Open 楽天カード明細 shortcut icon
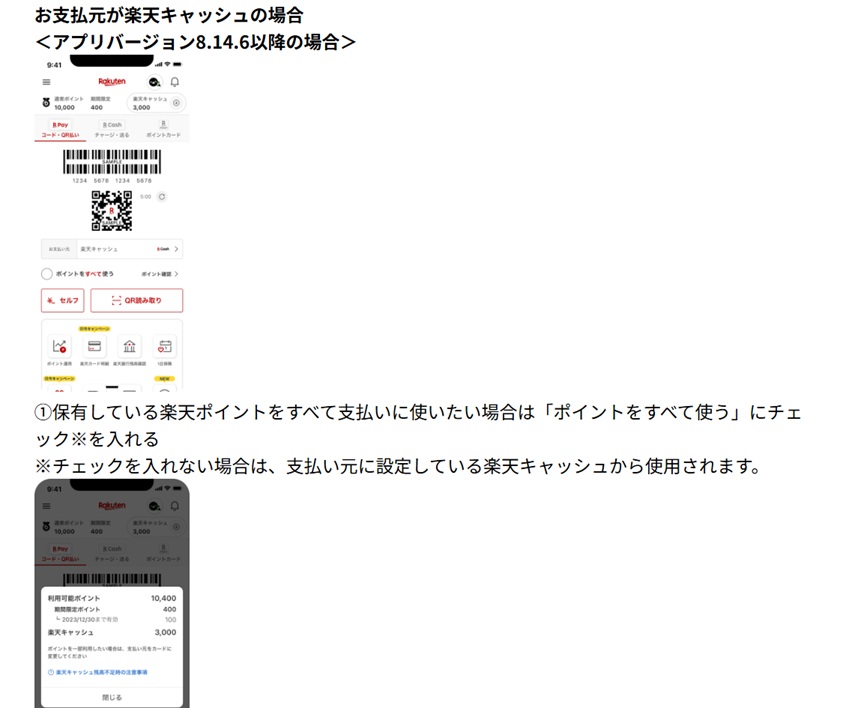 [x=94, y=347]
